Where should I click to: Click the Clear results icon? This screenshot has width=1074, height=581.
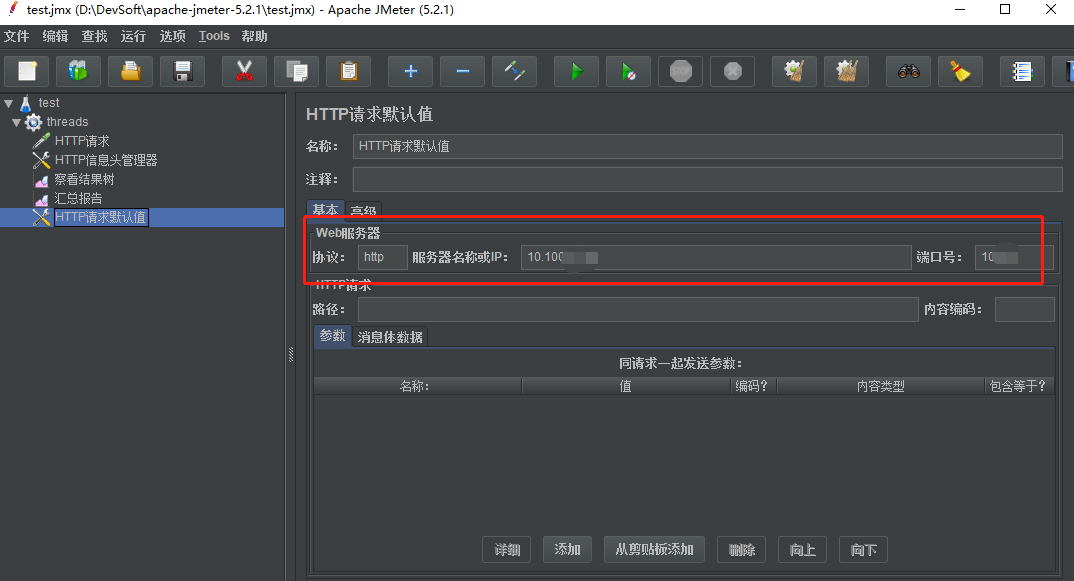coord(795,71)
